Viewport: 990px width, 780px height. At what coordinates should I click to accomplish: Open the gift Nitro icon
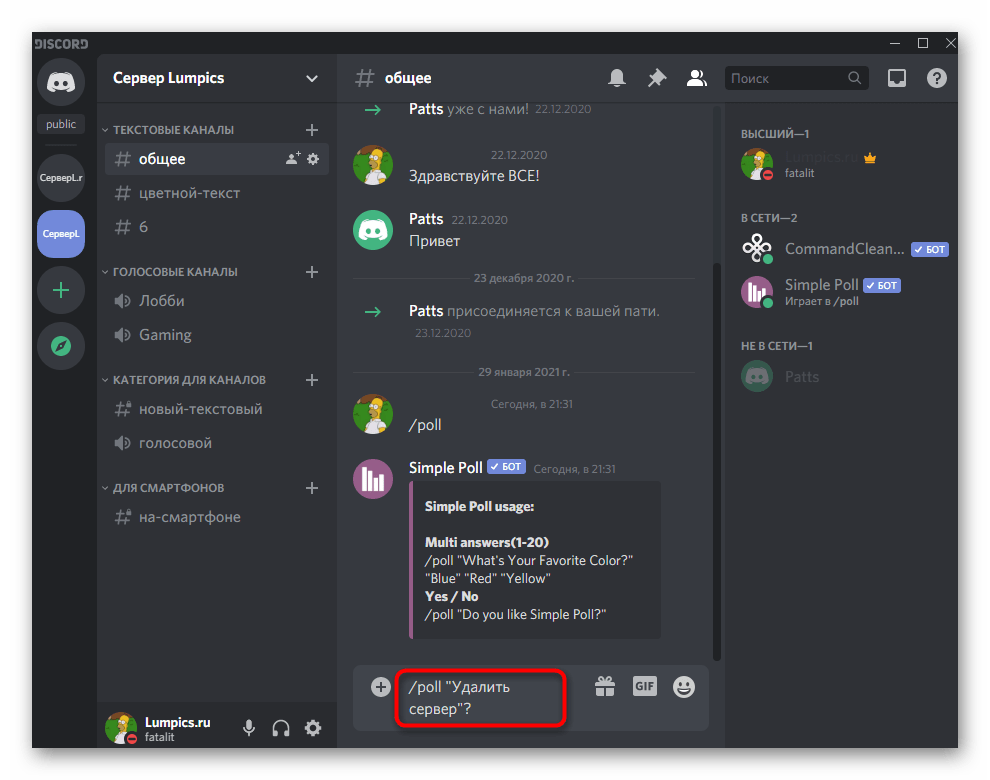(x=604, y=686)
